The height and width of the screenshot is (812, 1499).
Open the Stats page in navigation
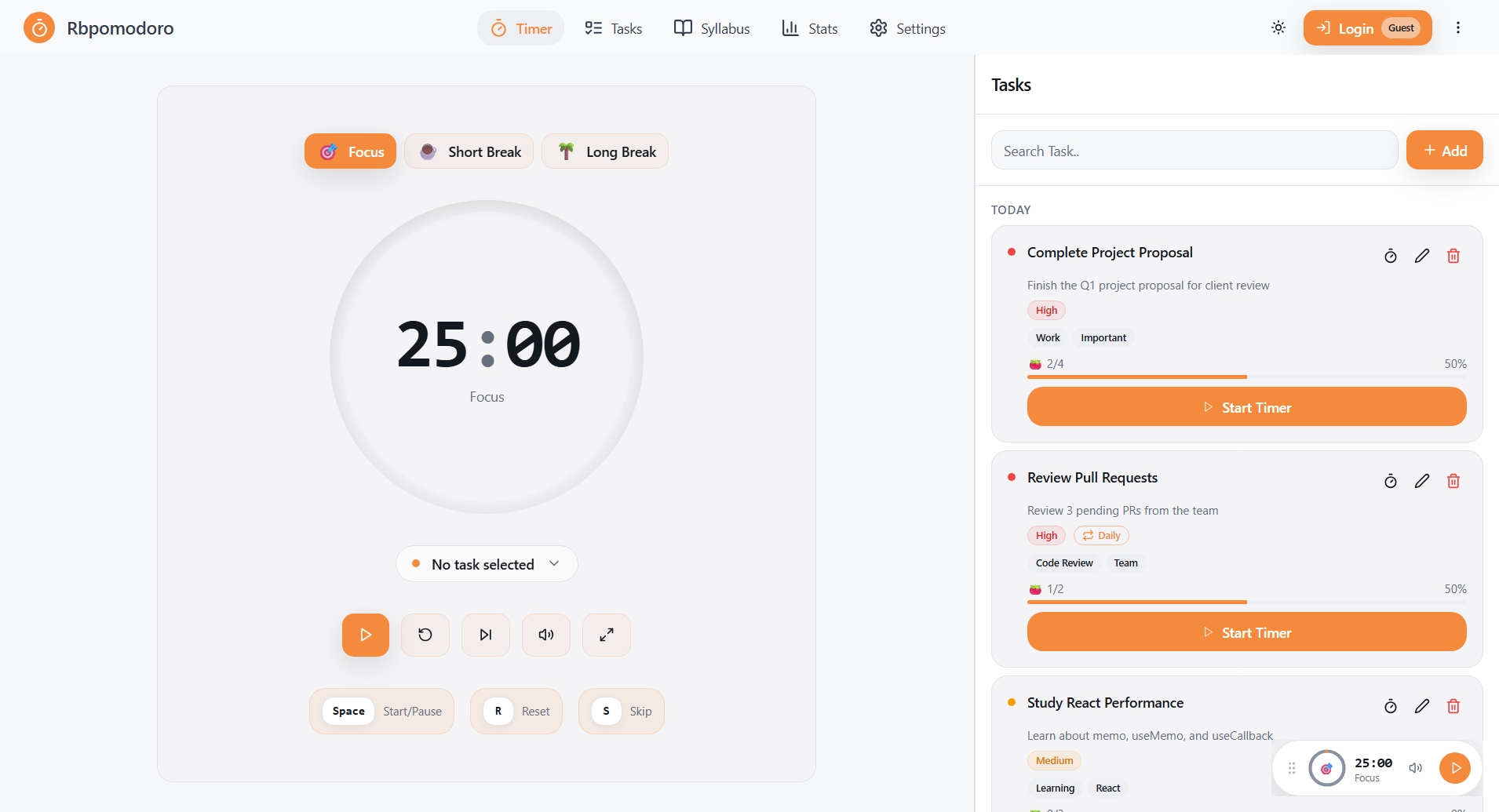tap(810, 29)
